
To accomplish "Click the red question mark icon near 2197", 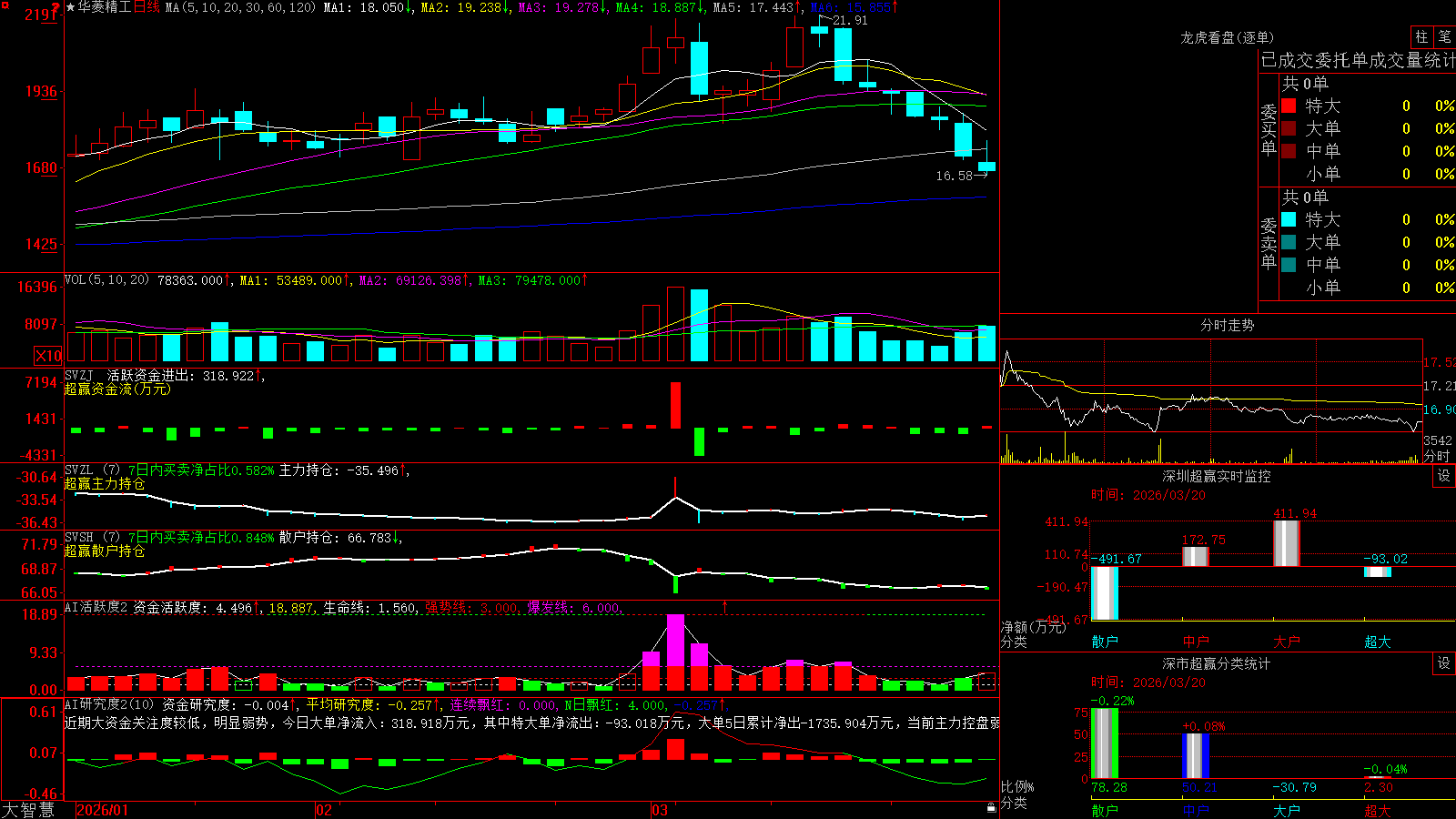I will (56, 7).
